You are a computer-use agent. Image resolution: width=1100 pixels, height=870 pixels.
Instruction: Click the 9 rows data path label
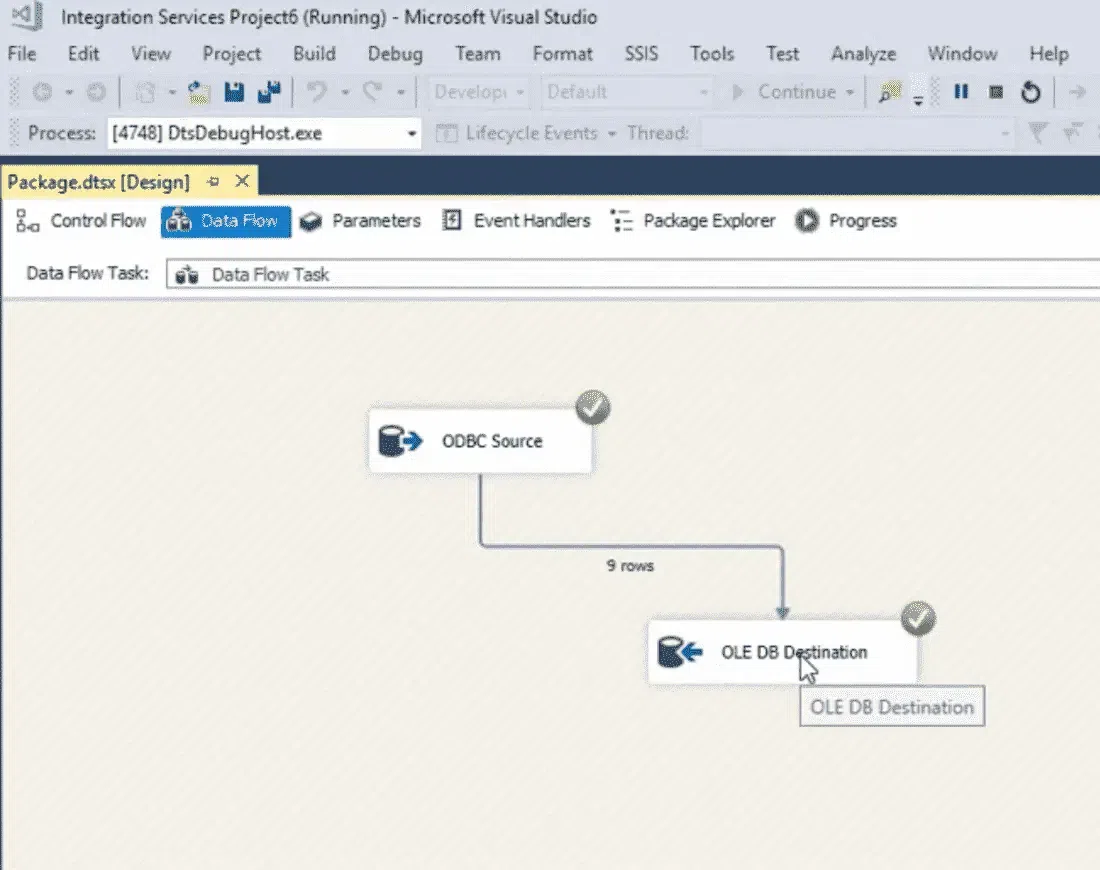click(630, 566)
